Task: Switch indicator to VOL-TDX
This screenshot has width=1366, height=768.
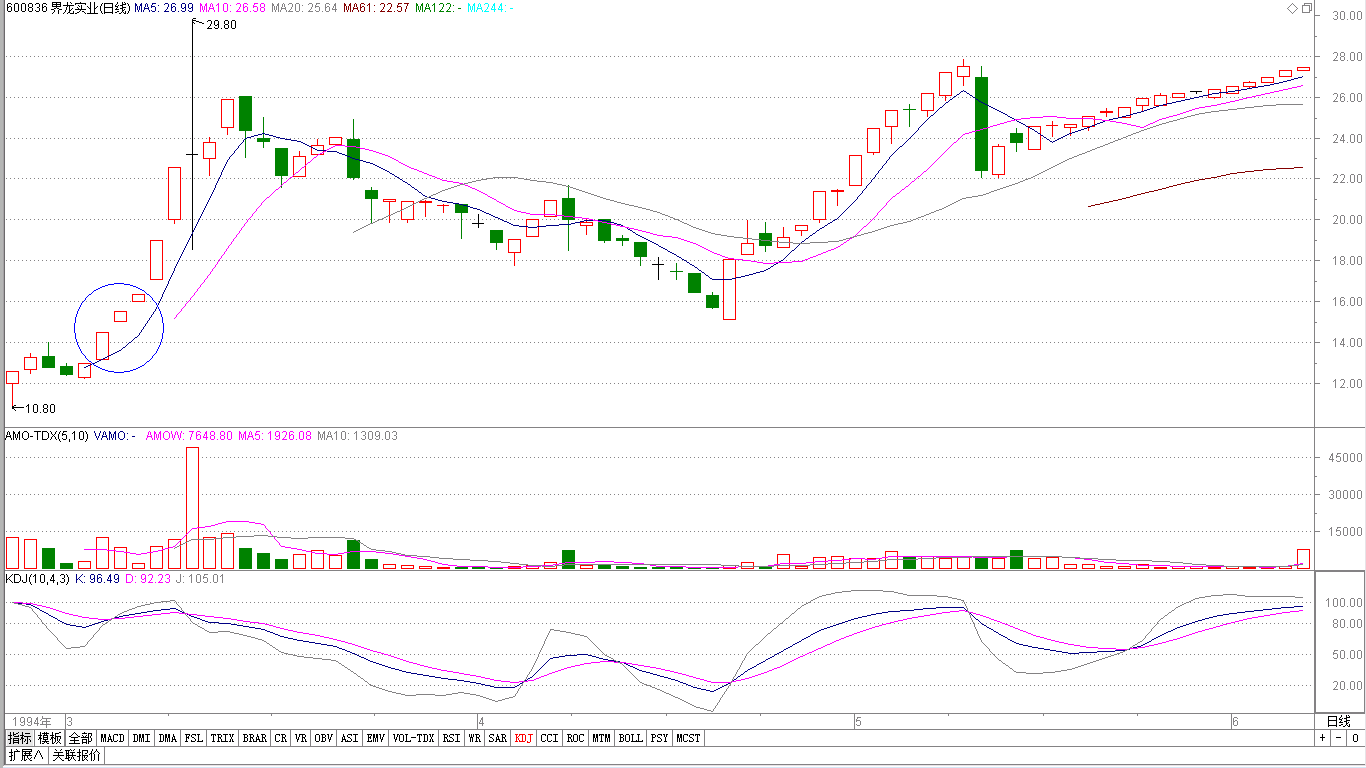Action: [x=413, y=738]
